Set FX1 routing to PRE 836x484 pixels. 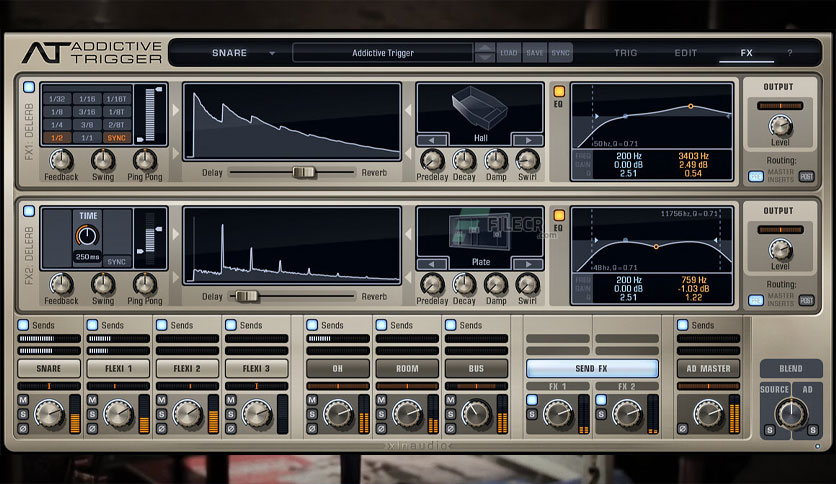coord(755,176)
